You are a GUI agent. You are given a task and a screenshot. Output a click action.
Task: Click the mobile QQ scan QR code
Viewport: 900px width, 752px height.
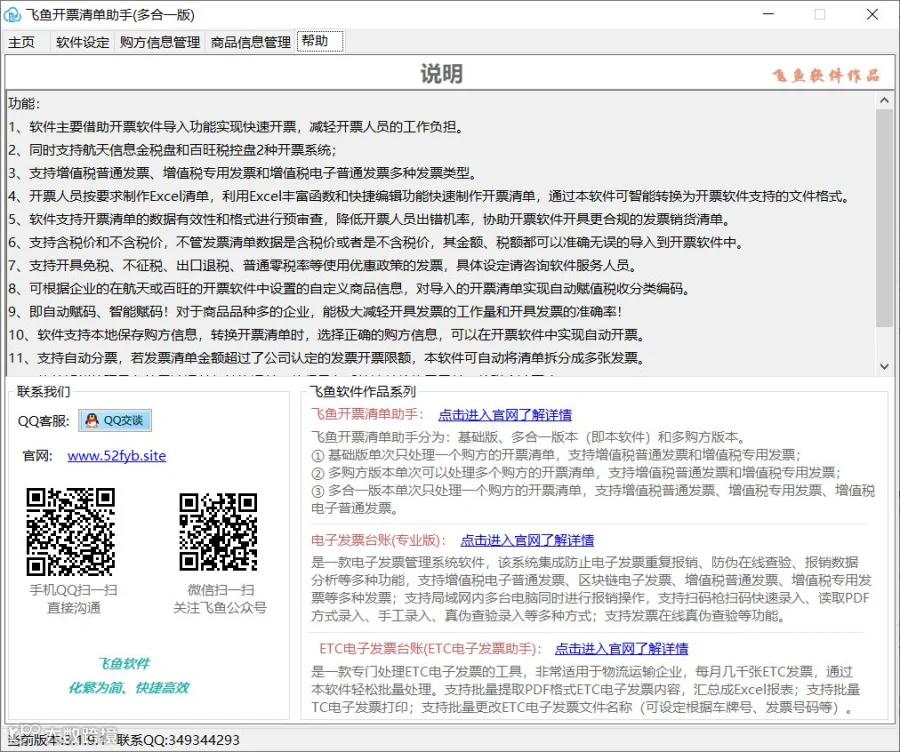coord(71,532)
